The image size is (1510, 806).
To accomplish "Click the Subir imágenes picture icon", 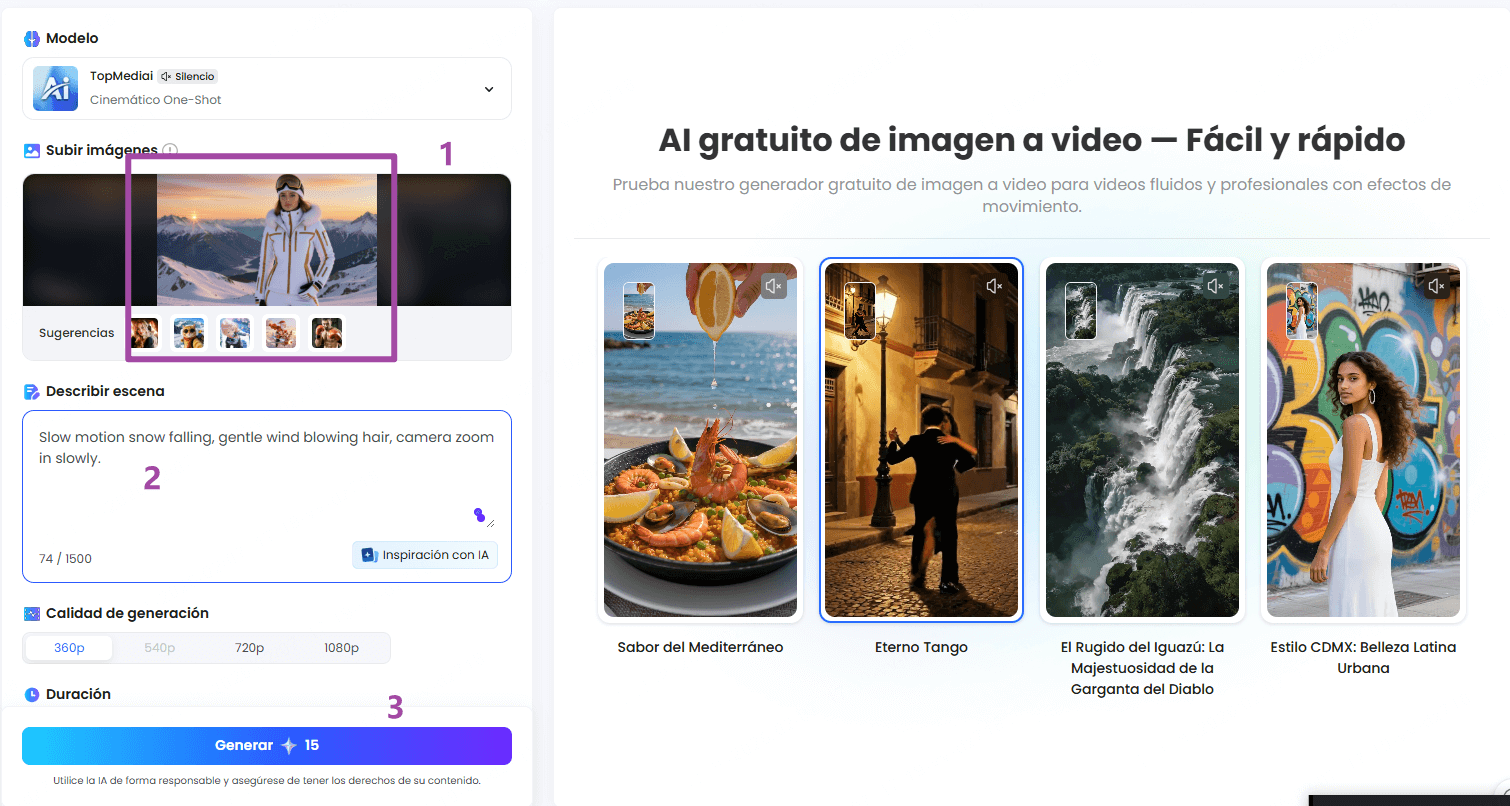I will 31,151.
